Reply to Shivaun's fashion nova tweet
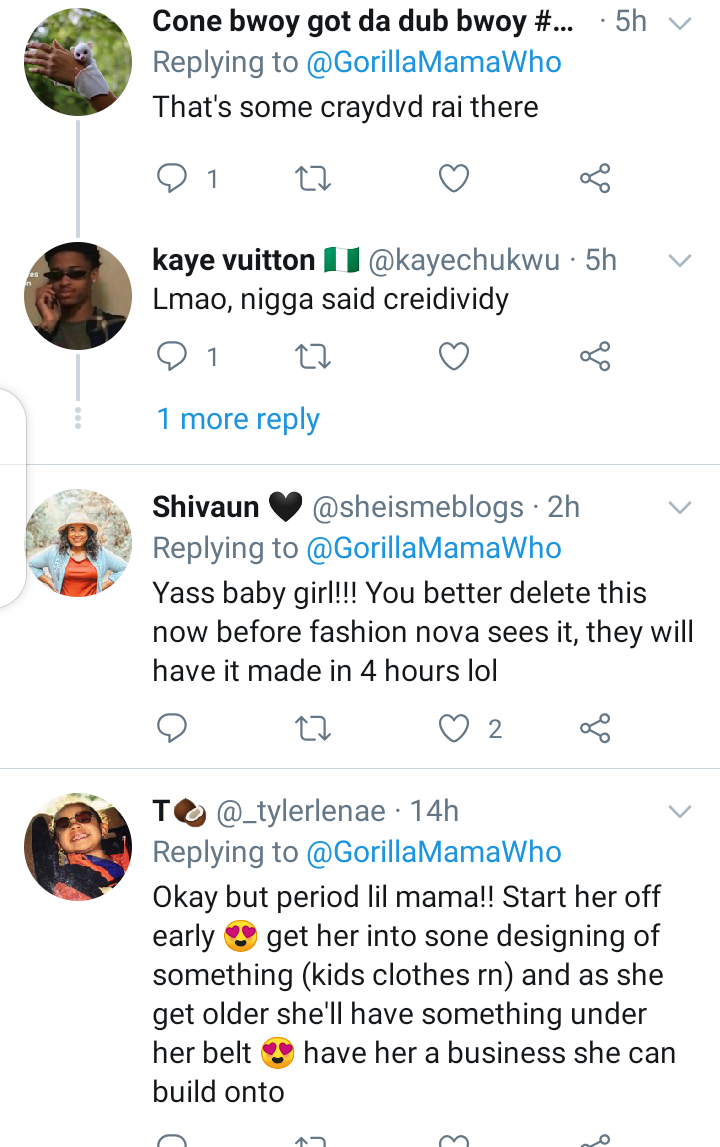 click(x=173, y=729)
